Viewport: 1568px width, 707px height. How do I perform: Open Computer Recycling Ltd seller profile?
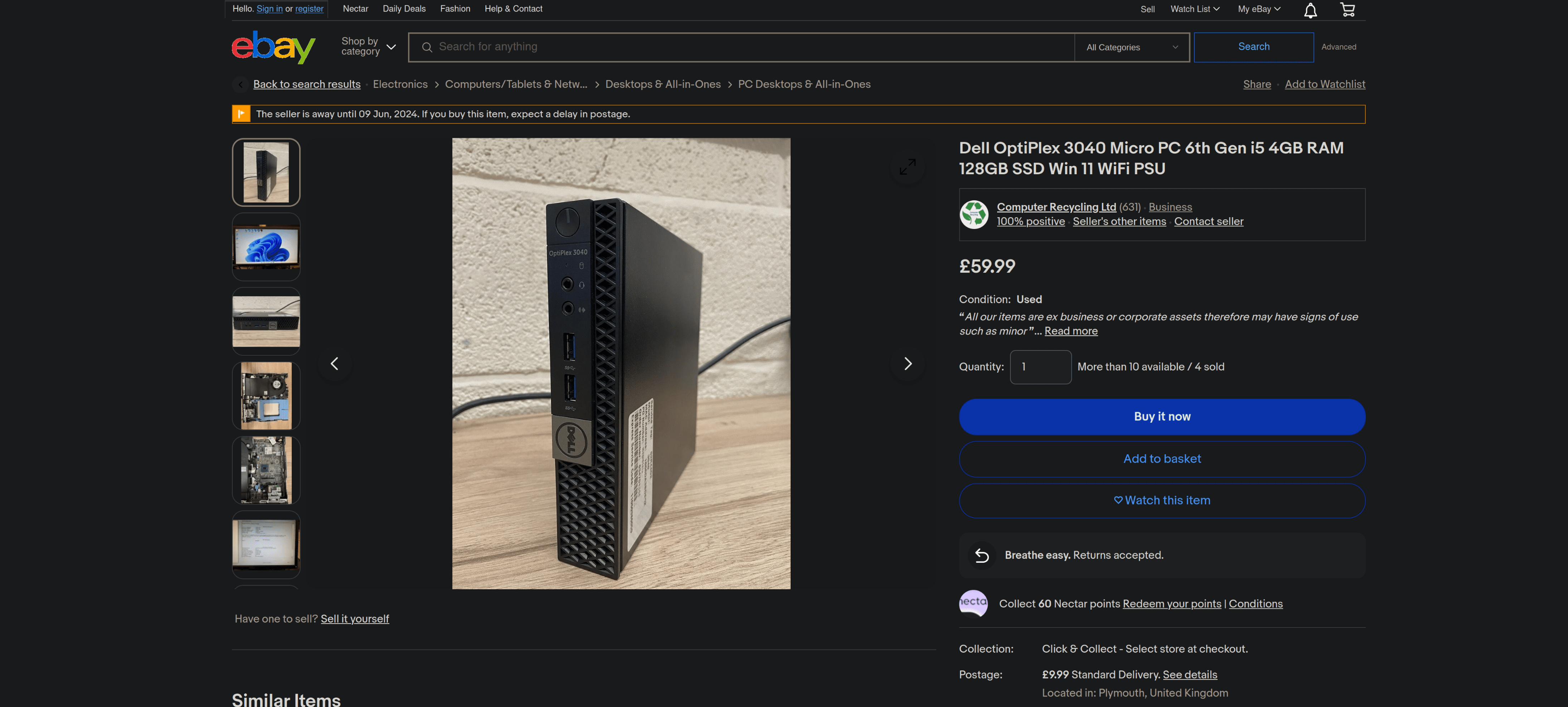coord(1056,207)
